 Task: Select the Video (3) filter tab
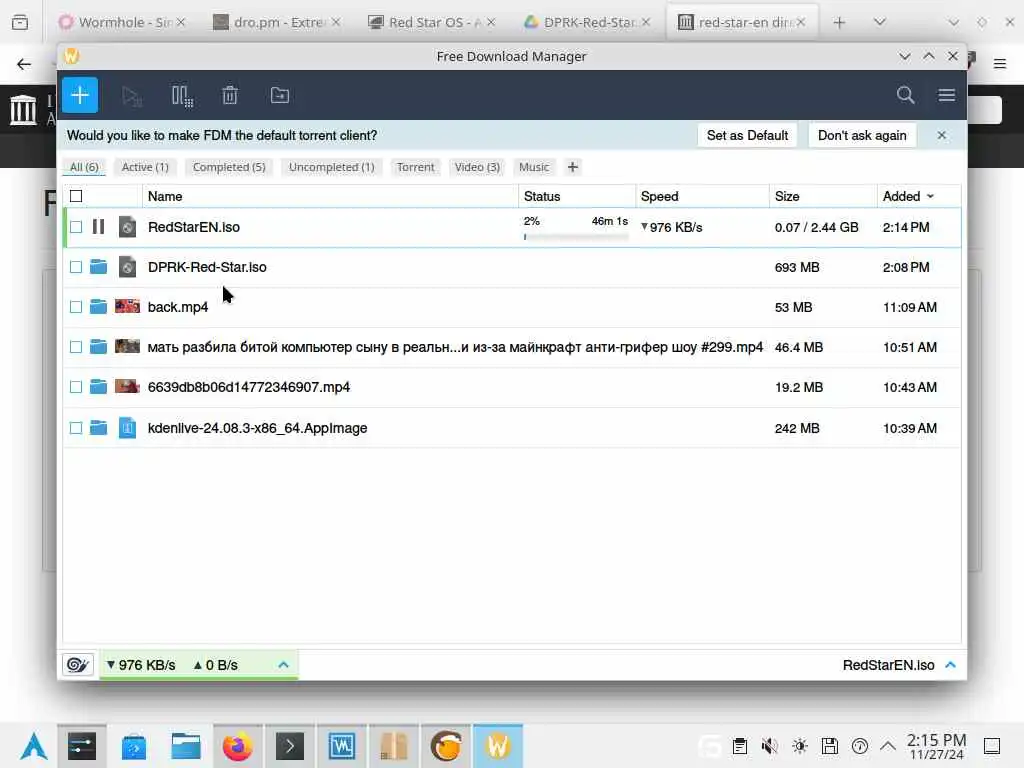tap(477, 167)
